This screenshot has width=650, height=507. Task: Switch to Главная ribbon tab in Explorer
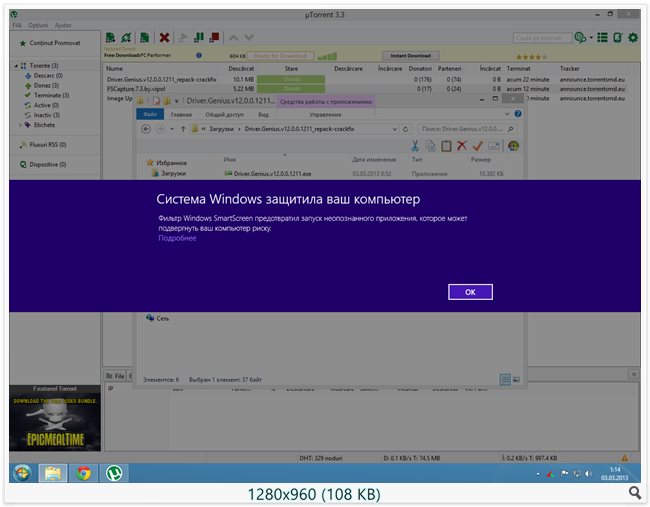(x=181, y=114)
